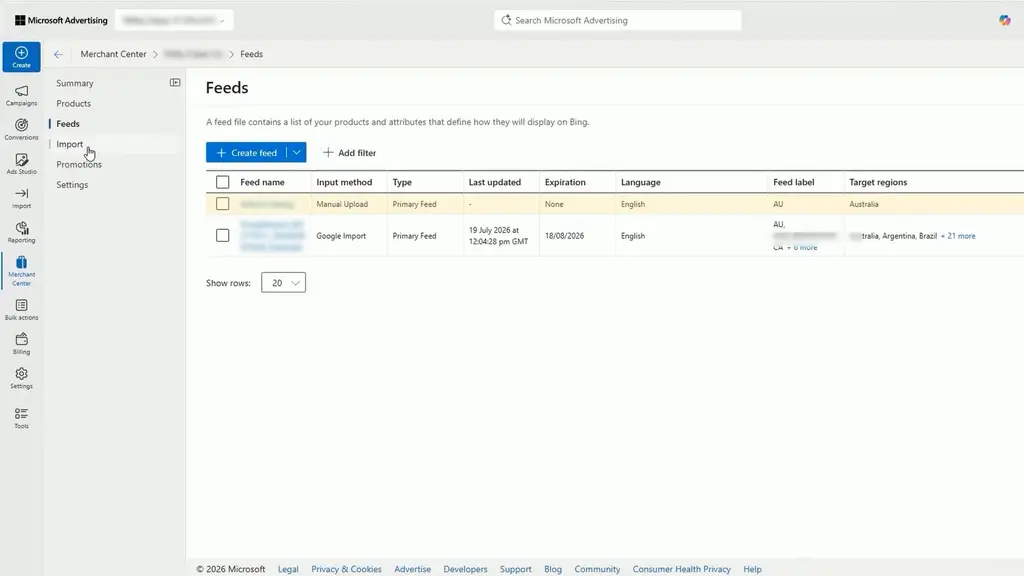Open the Blog footer link

552,569
